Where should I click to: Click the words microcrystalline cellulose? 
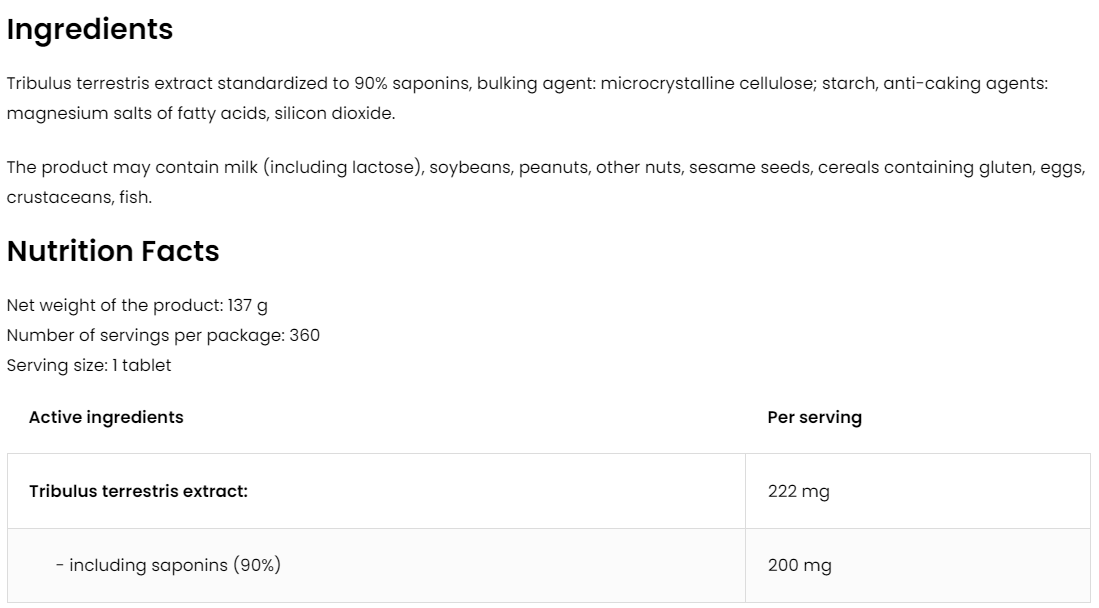[710, 83]
